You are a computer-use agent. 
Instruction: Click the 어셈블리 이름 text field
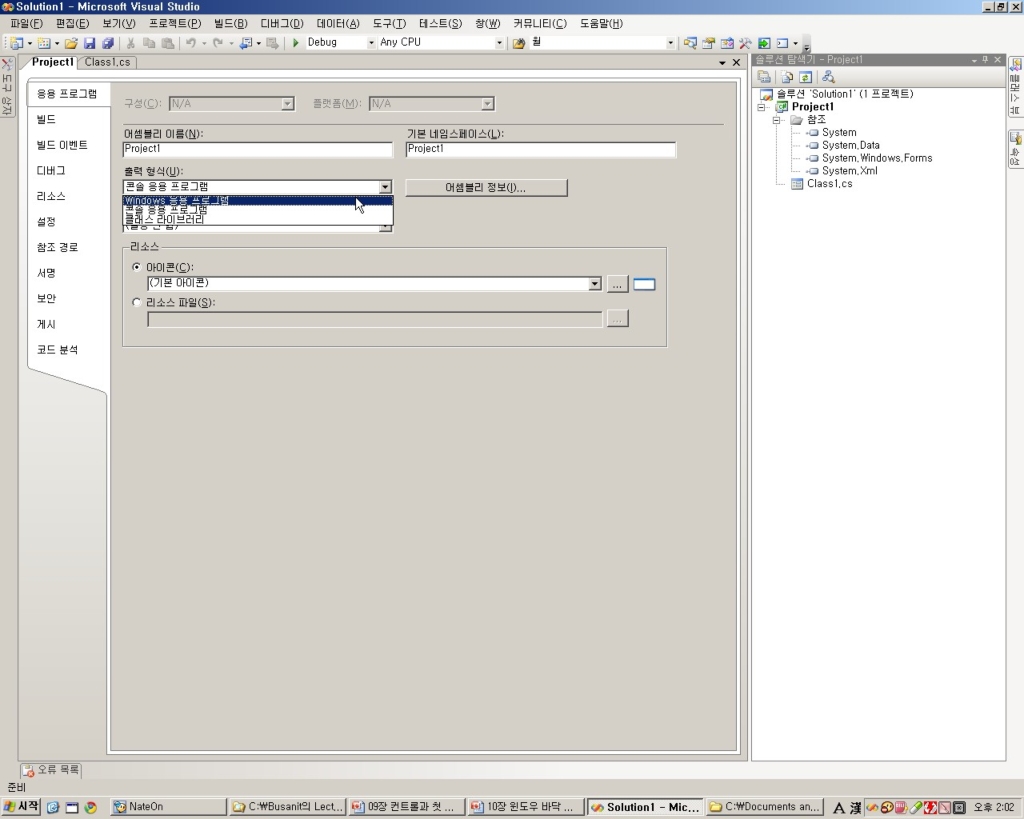[257, 149]
